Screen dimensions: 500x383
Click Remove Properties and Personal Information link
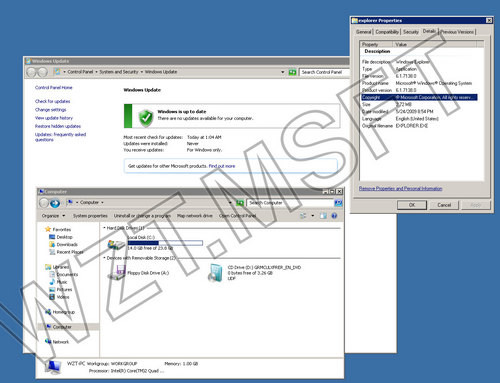401,189
